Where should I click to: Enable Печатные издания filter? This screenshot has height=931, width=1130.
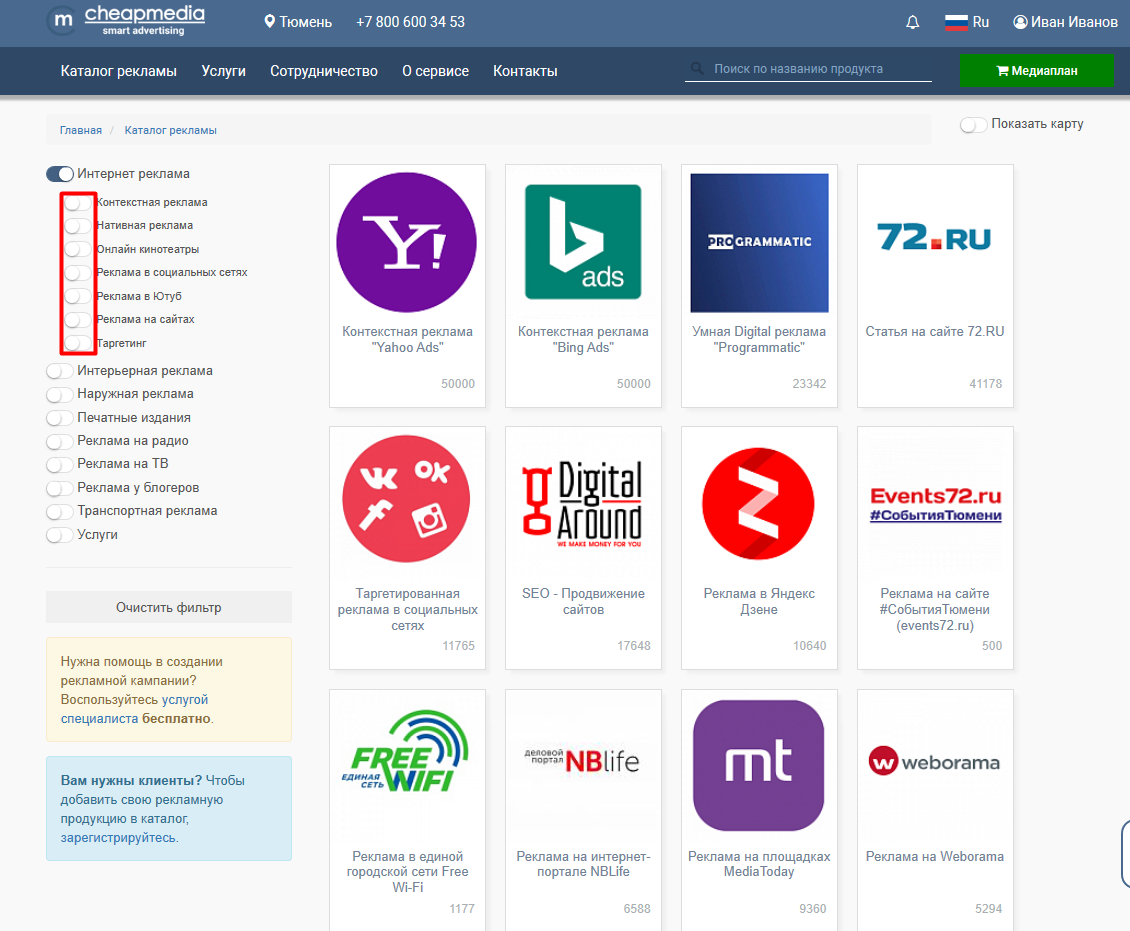click(60, 418)
